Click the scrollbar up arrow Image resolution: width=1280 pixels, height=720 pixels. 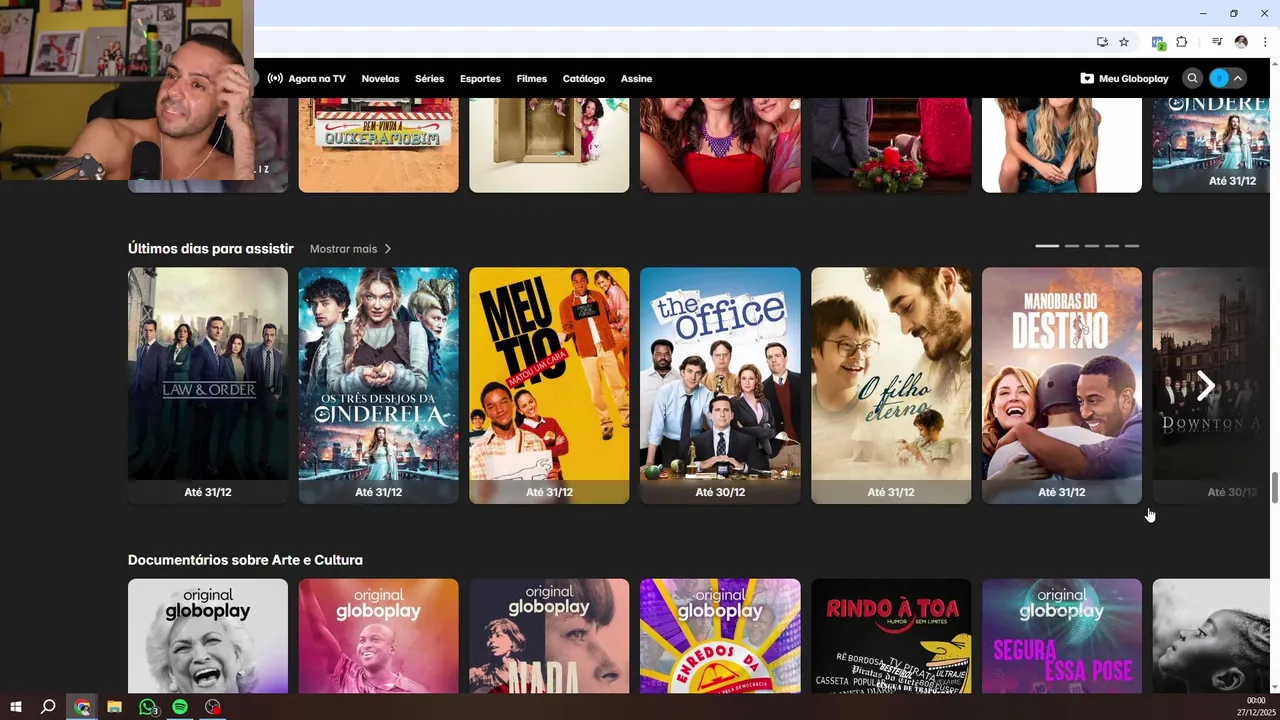click(1274, 63)
